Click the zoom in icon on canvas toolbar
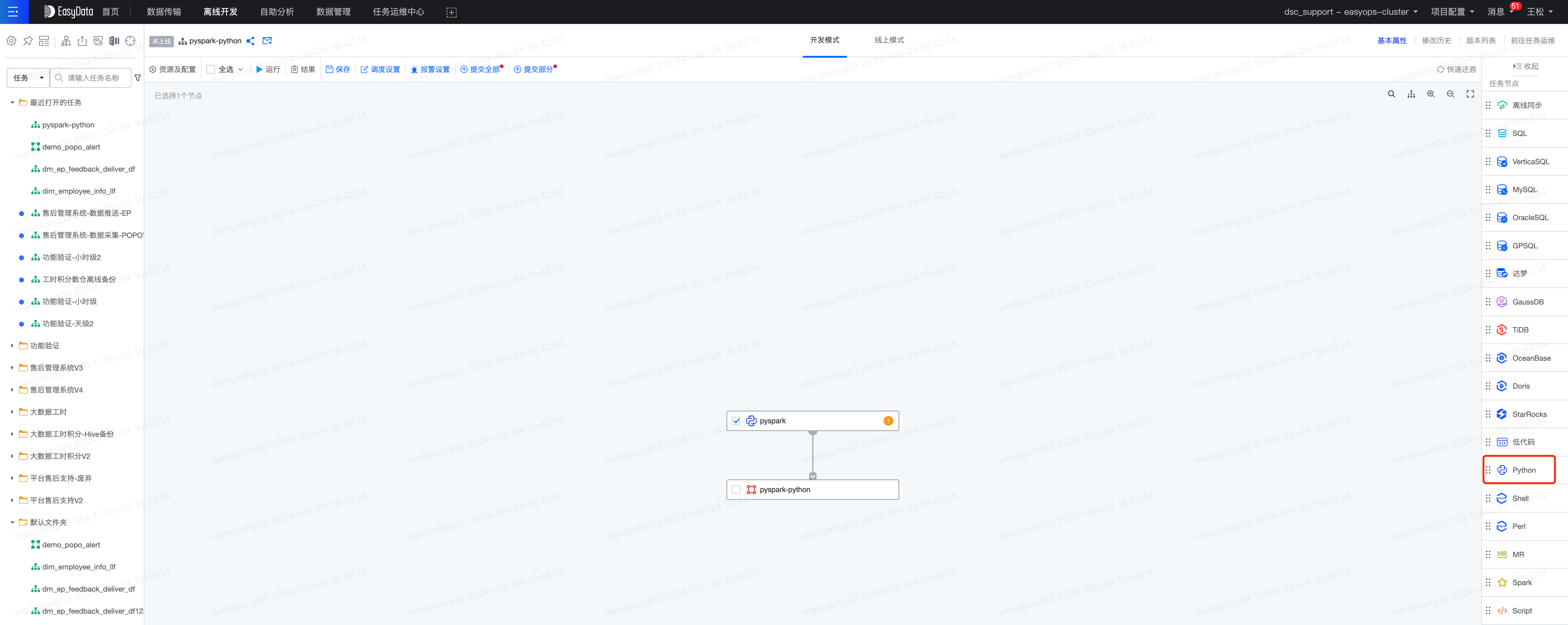The height and width of the screenshot is (625, 1568). (x=1431, y=94)
